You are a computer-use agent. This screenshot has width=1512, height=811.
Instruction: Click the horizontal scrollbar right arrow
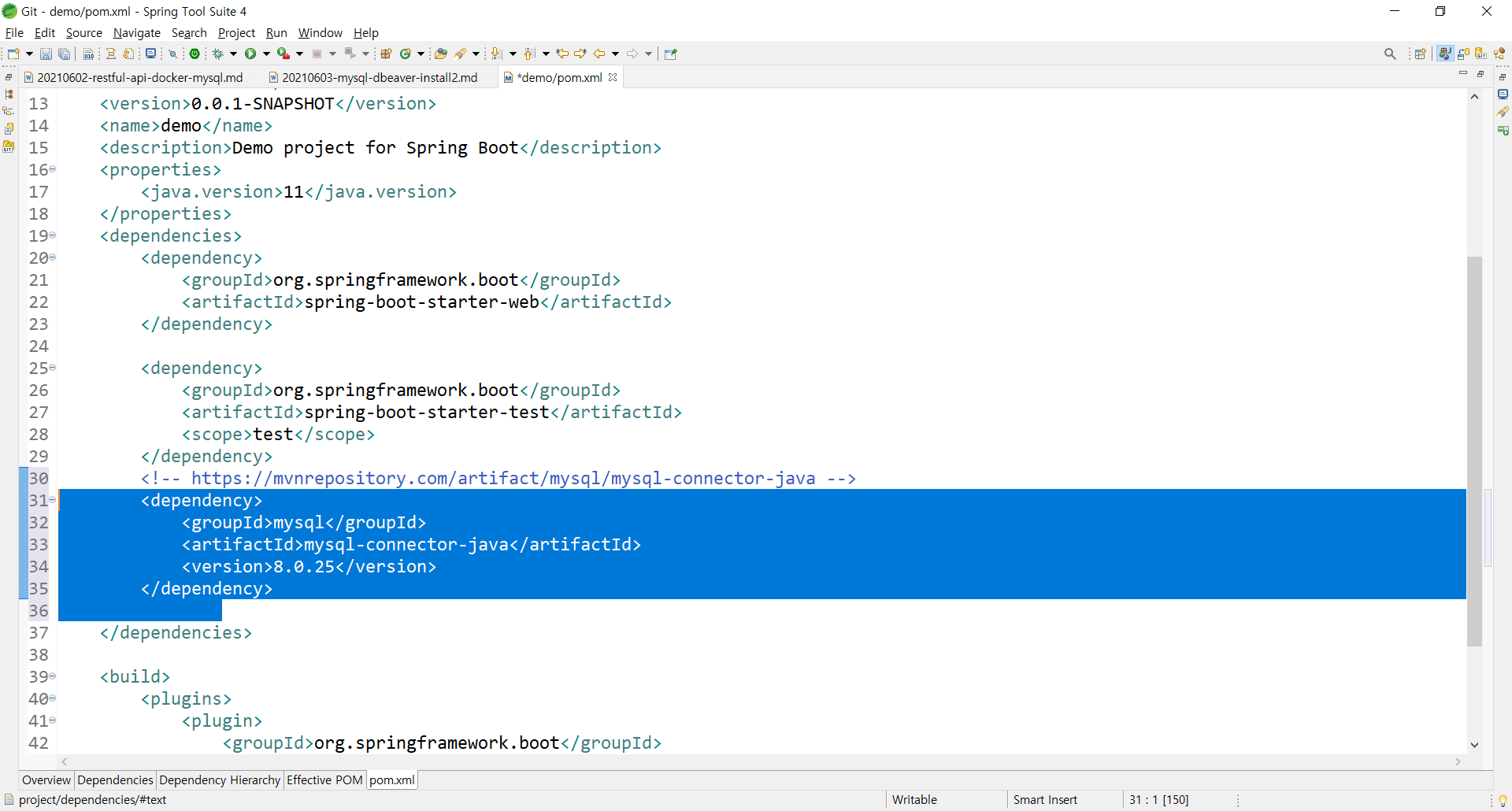click(1458, 761)
